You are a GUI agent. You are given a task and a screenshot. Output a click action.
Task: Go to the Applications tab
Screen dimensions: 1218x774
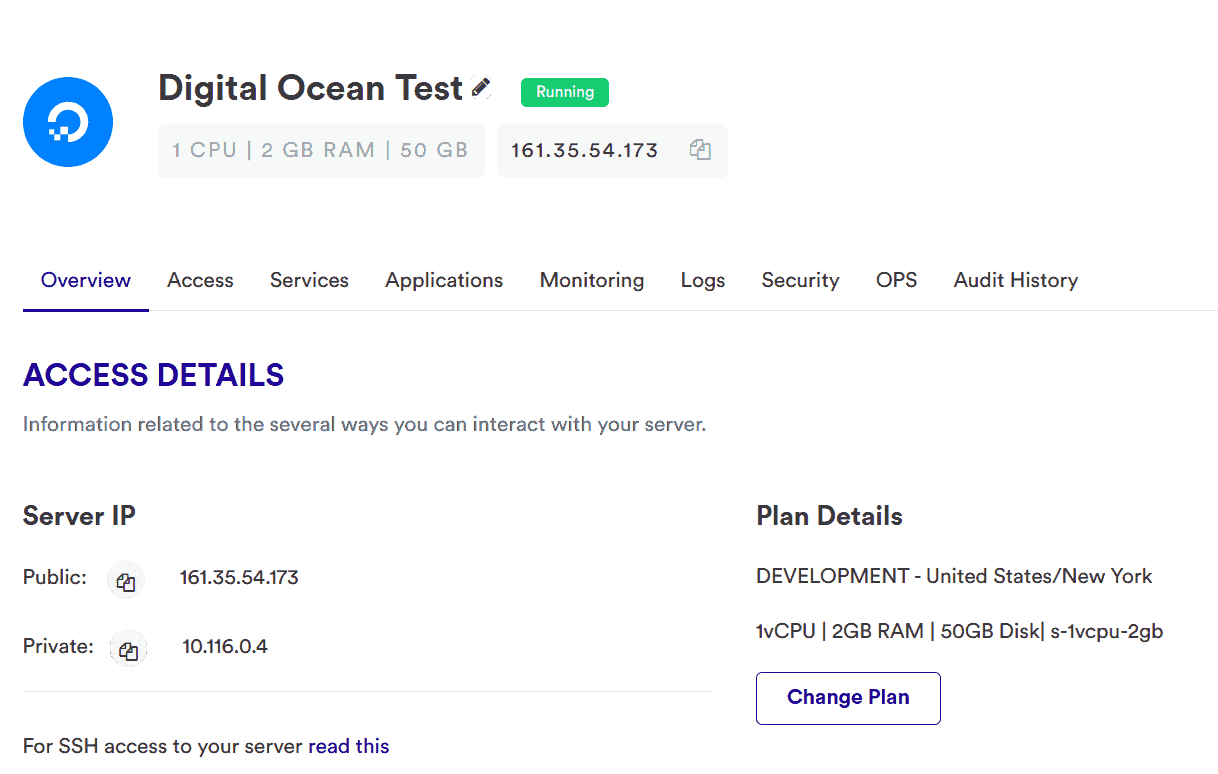pos(444,280)
